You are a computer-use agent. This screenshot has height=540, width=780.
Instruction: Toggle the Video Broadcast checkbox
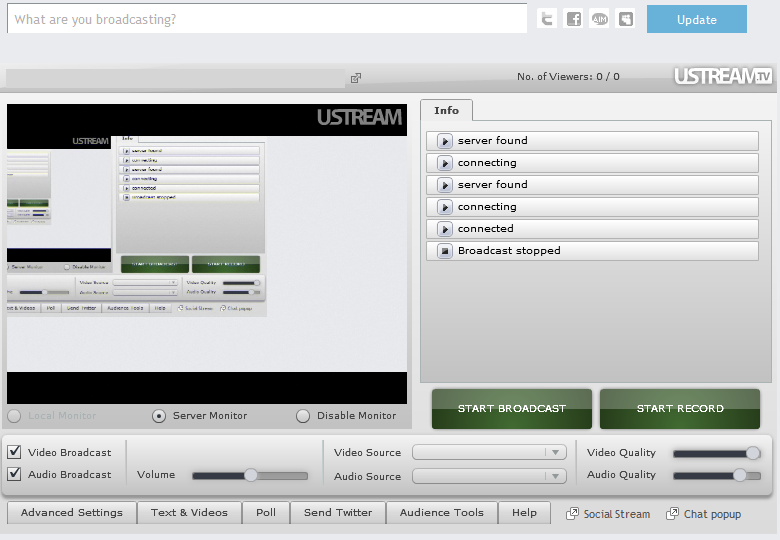coord(14,452)
